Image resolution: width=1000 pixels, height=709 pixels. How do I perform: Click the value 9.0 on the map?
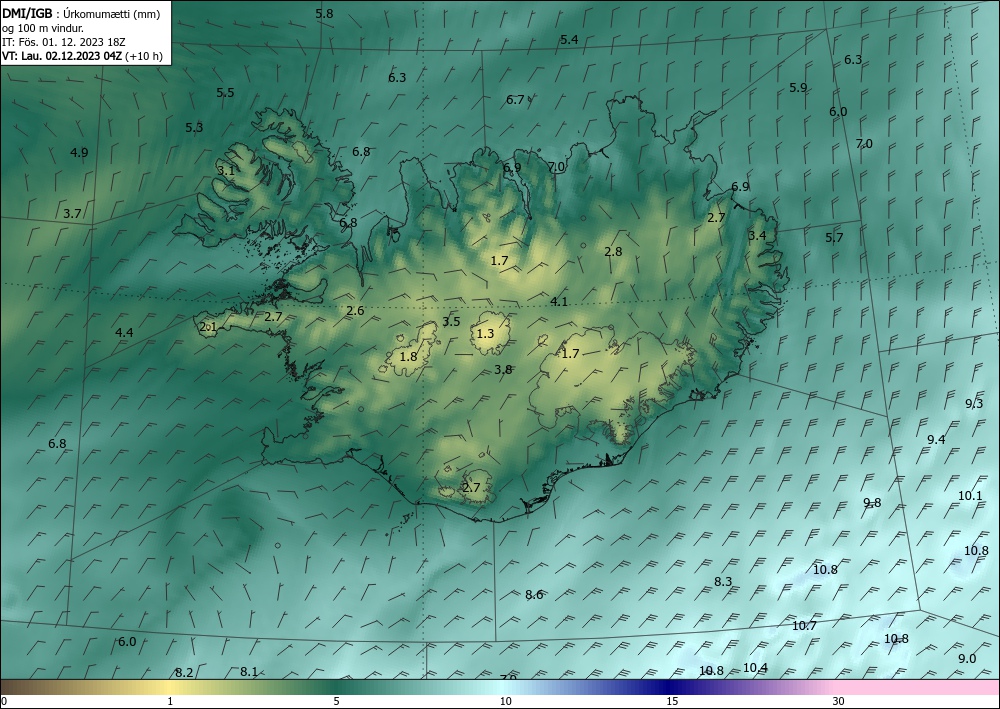point(967,659)
